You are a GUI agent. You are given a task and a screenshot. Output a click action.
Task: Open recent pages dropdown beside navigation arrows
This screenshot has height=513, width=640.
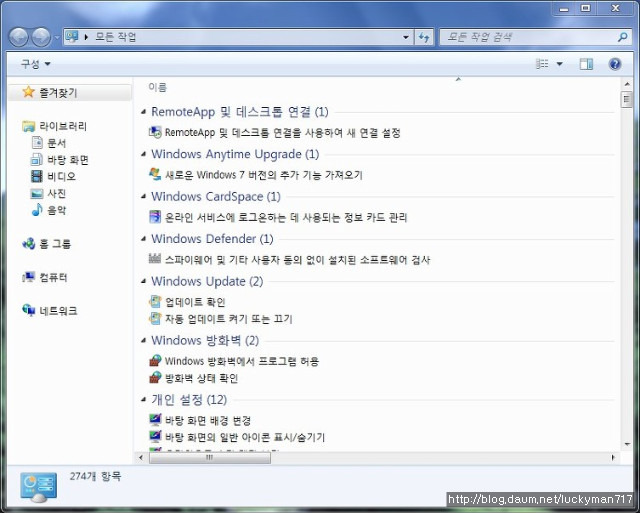click(x=57, y=38)
